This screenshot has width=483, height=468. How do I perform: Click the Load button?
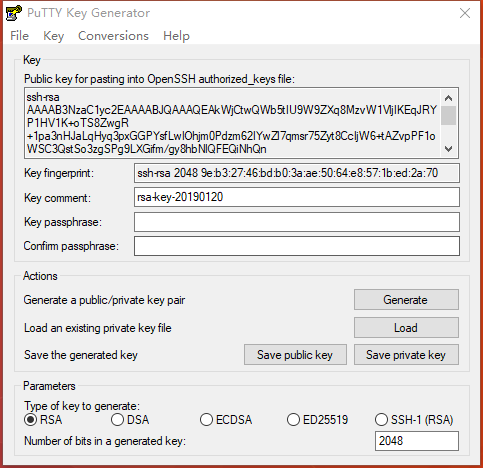pyautogui.click(x=406, y=328)
